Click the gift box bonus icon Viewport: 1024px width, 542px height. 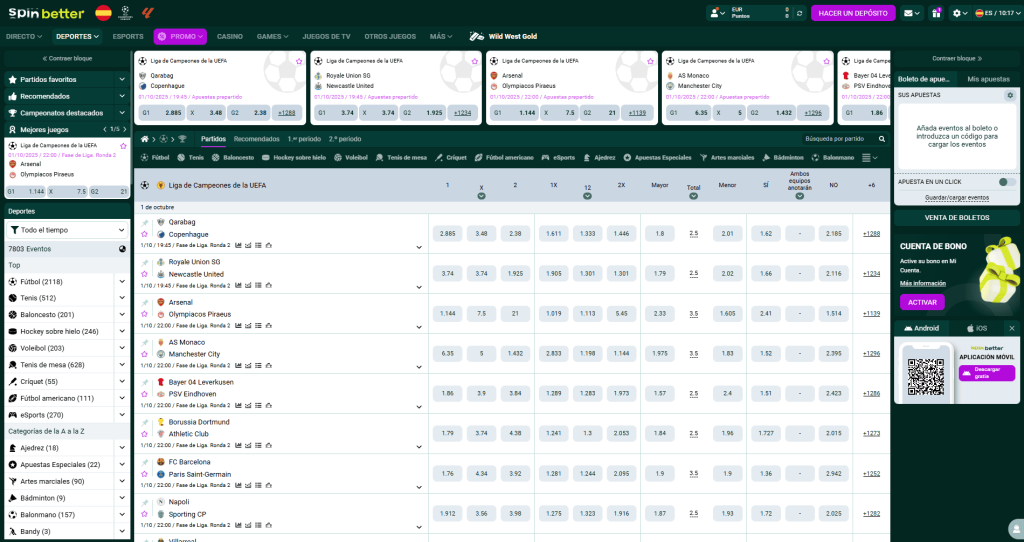936,13
